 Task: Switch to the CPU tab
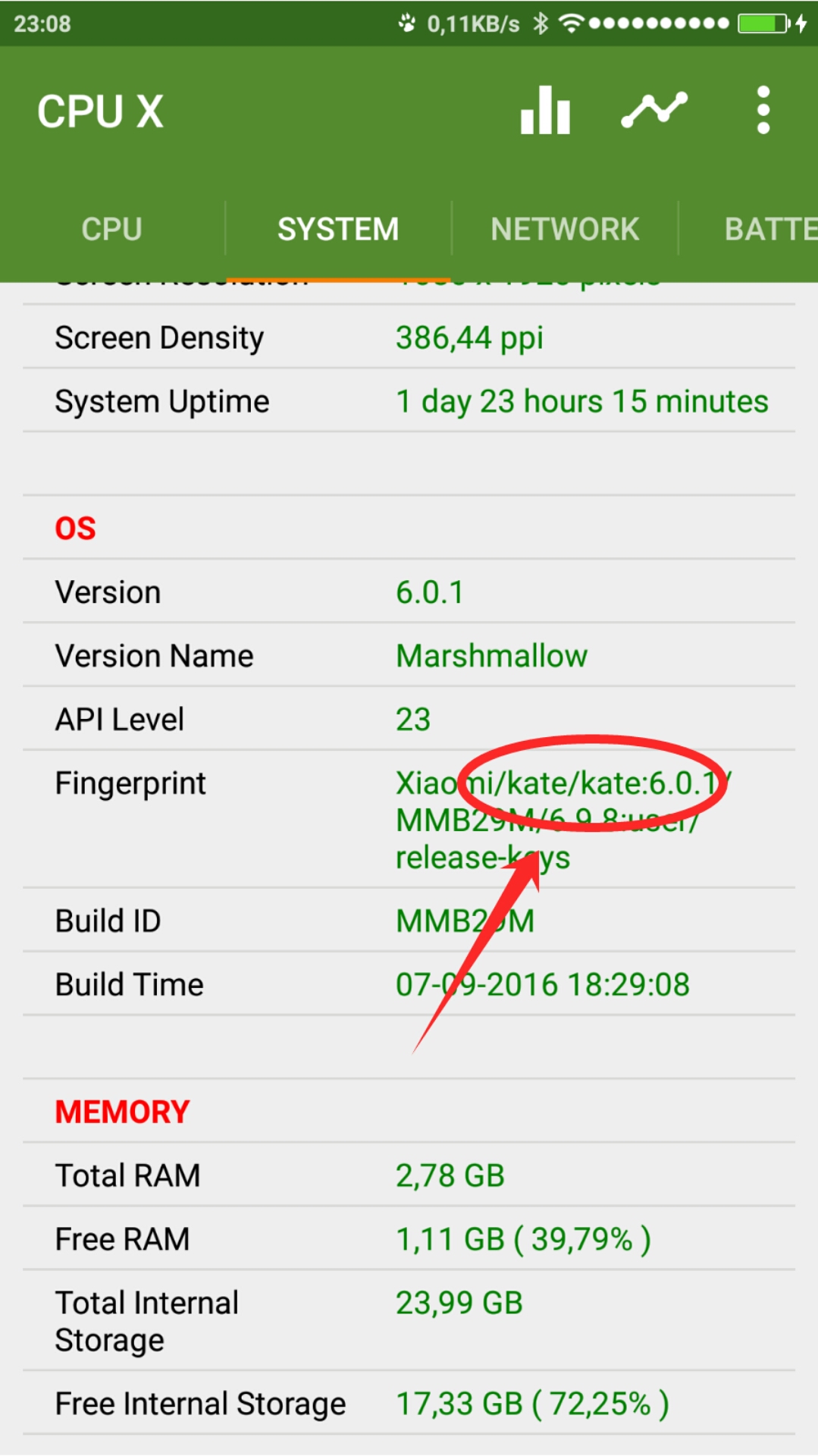point(112,229)
